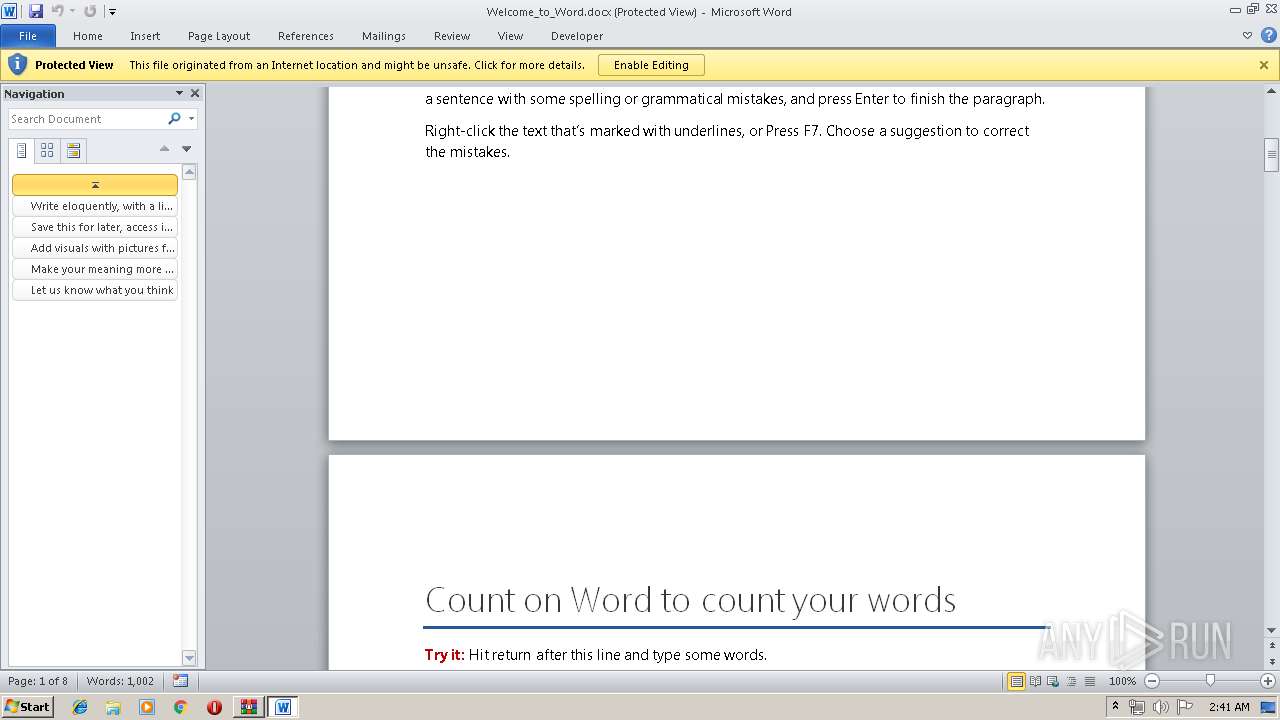Switch to the Insert ribbon tab
This screenshot has width=1280, height=720.
click(x=145, y=36)
